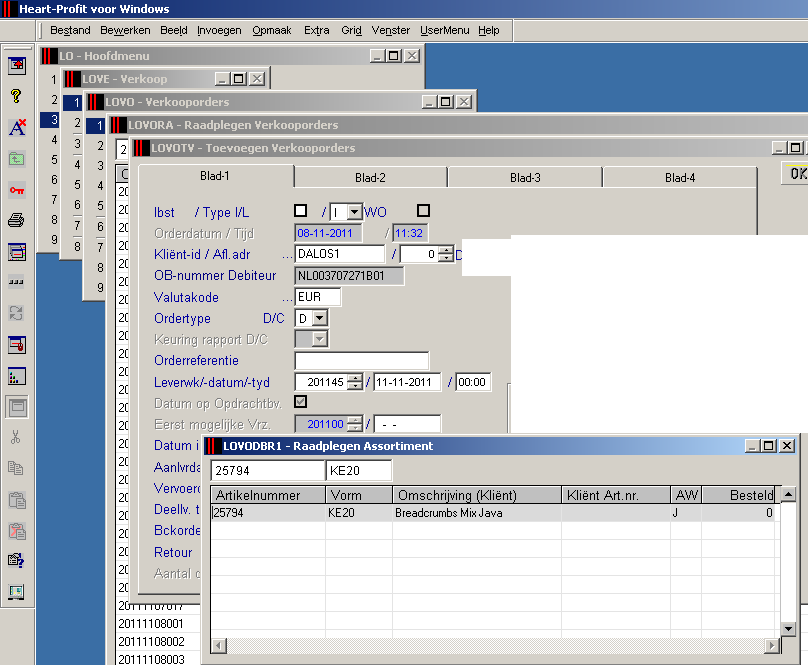Click the assortment grid scroll right arrow
808x665 pixels.
[772, 645]
